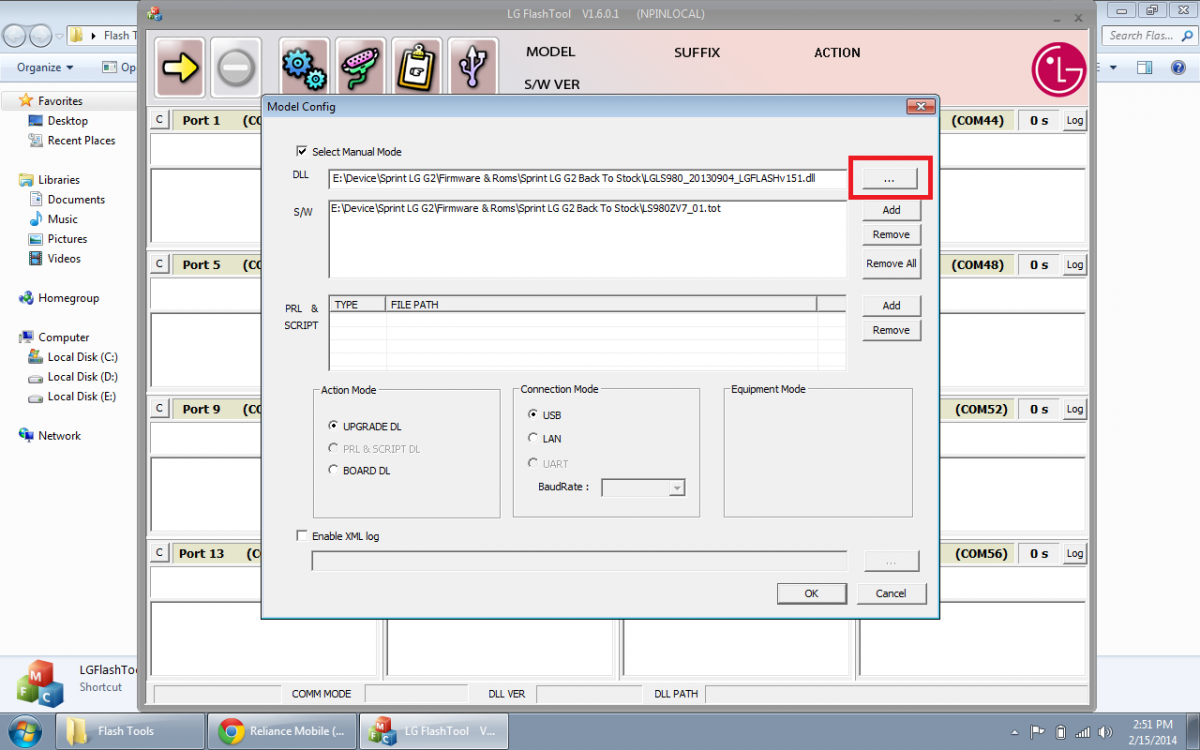Click Remove All for S/W files

click(x=891, y=264)
